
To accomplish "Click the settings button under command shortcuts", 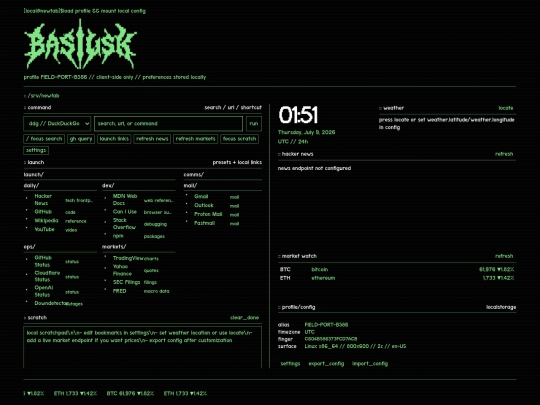I will coord(36,150).
